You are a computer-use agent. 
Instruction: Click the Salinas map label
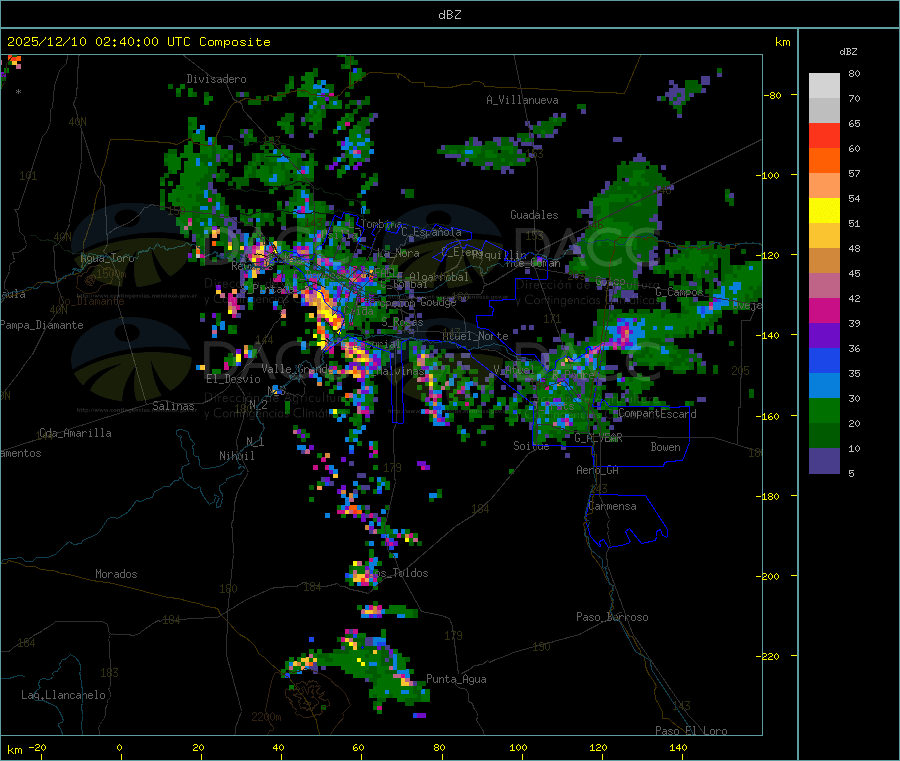173,406
